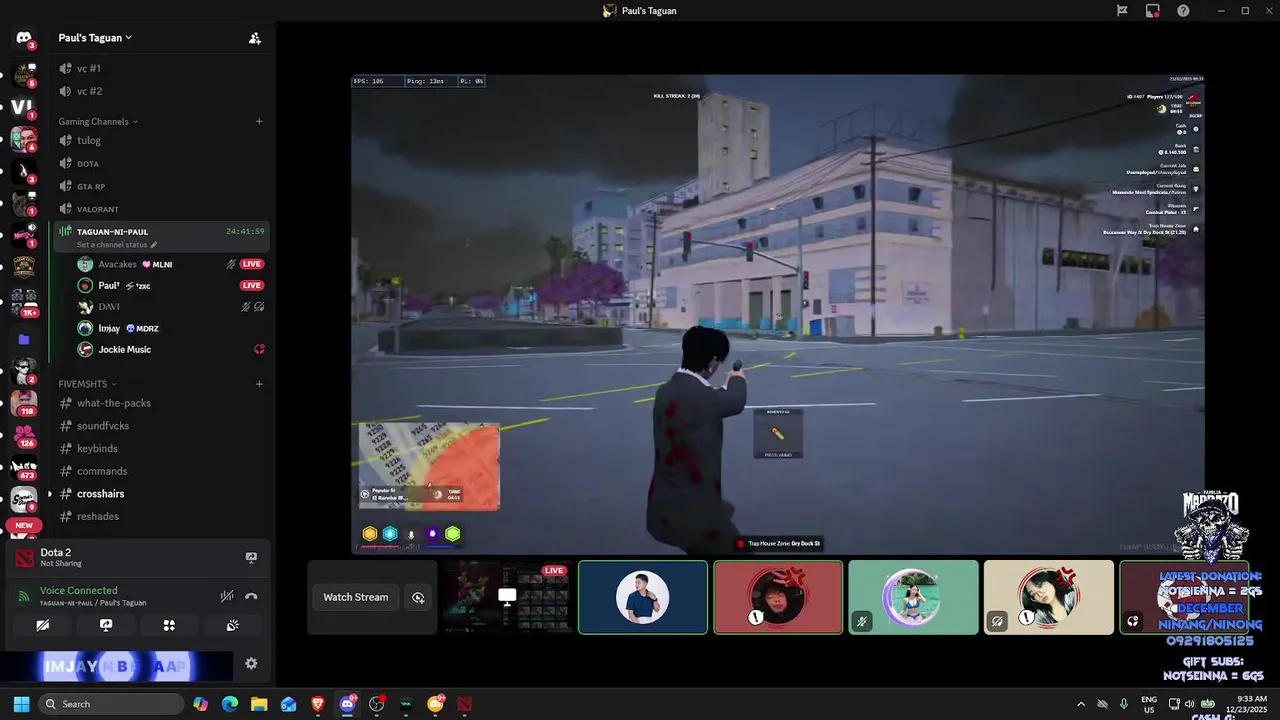Join the vc #2 voice channel

click(160, 91)
